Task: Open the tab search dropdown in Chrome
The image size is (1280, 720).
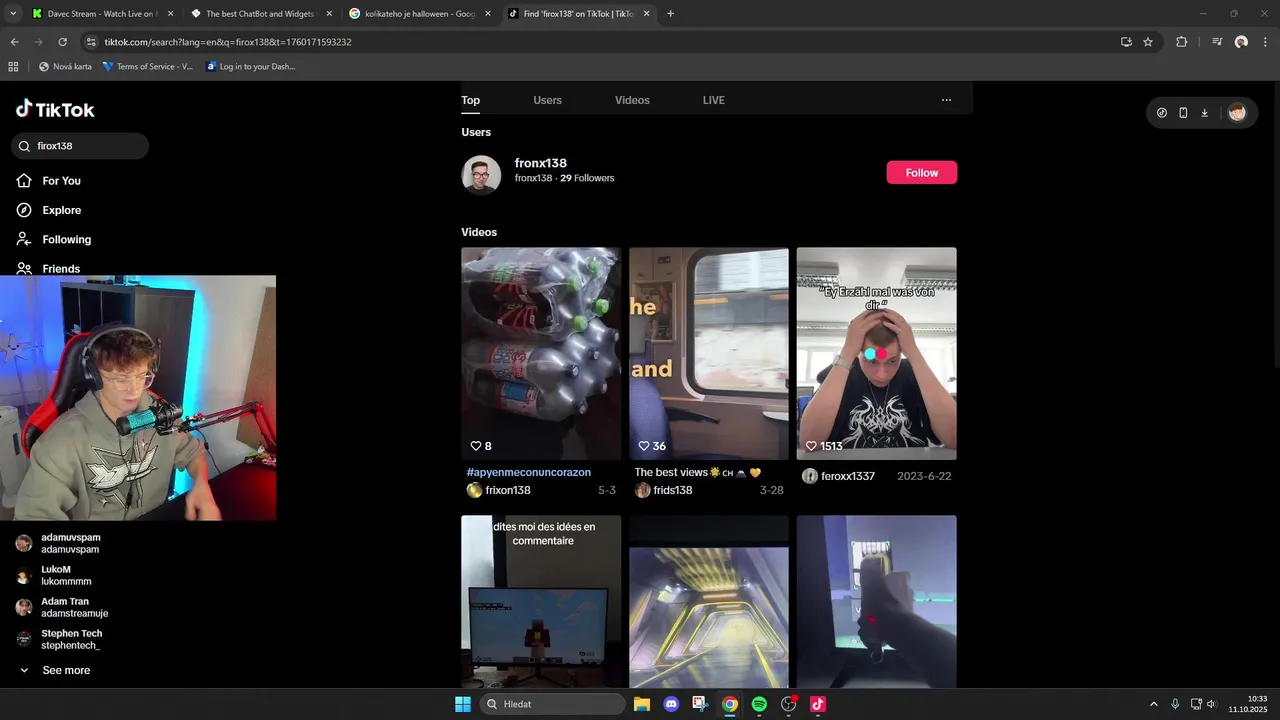Action: [13, 14]
